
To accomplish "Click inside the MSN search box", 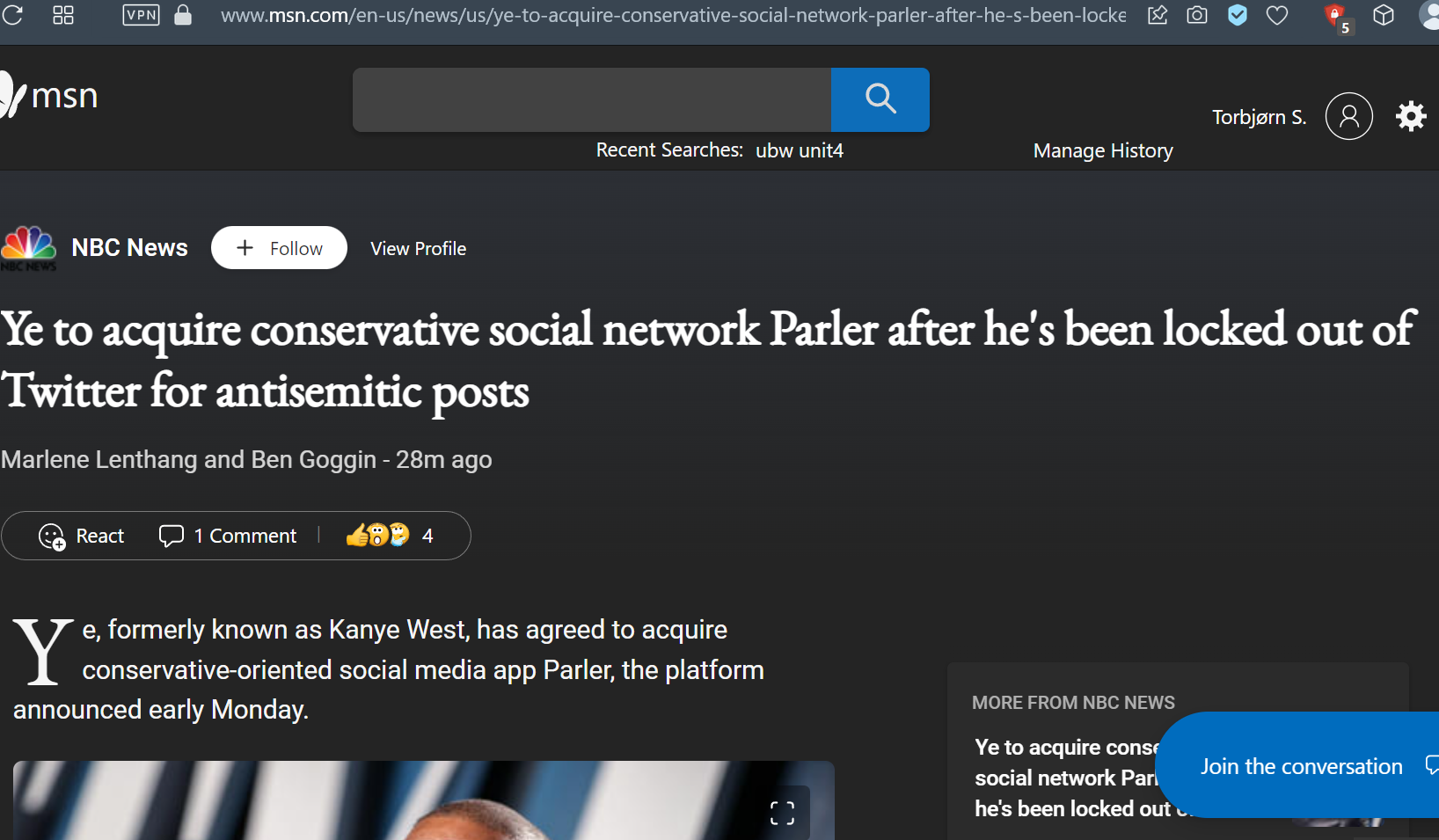I will (x=592, y=99).
